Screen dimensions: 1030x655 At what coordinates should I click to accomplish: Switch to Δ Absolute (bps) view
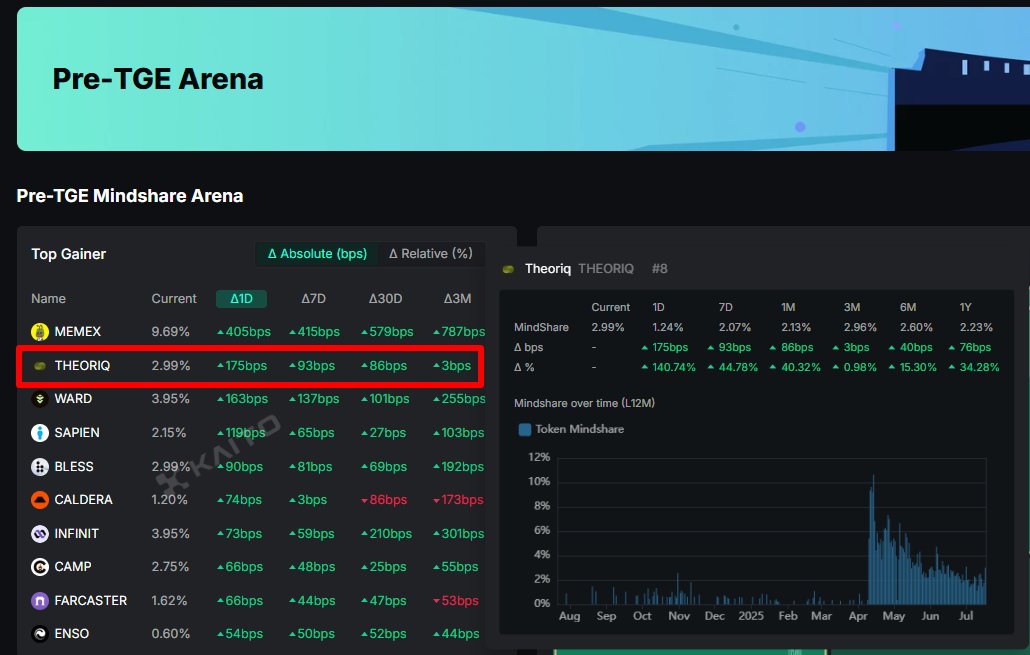coord(317,254)
